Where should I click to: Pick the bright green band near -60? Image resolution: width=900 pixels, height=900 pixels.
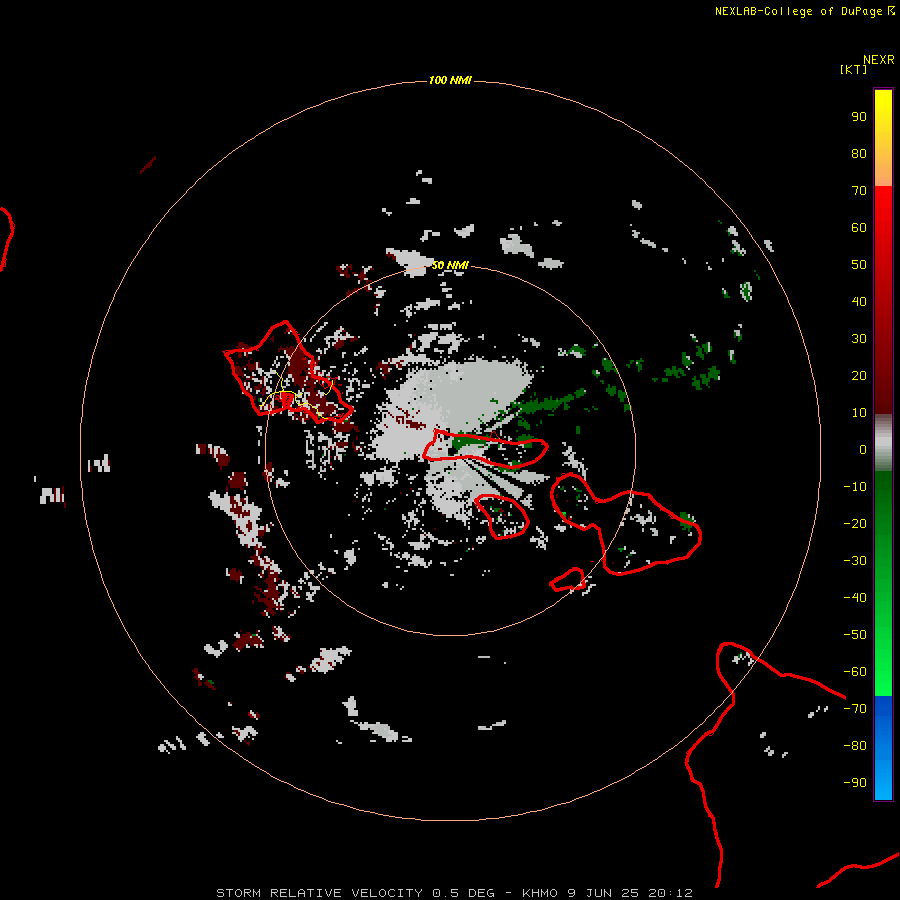click(883, 677)
